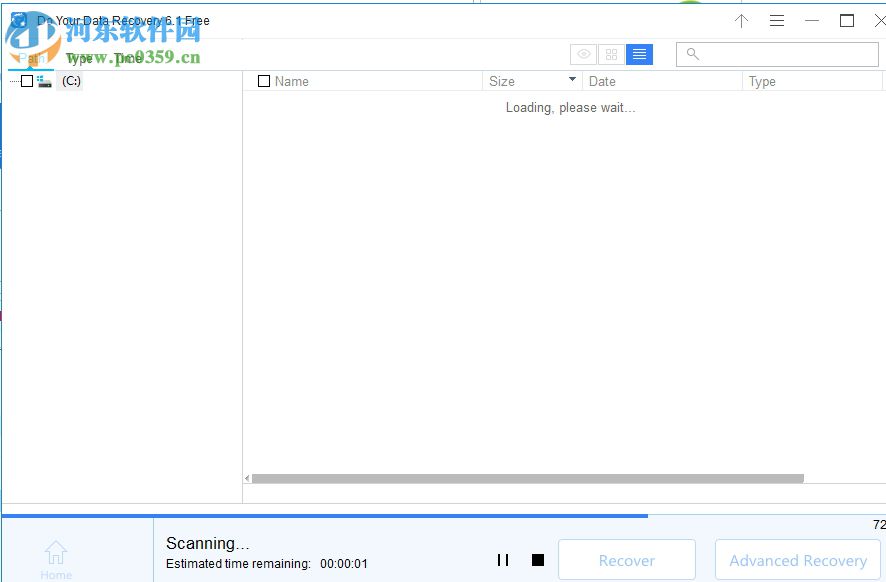Viewport: 886px width, 582px height.
Task: Select the list view icon
Action: tap(639, 54)
